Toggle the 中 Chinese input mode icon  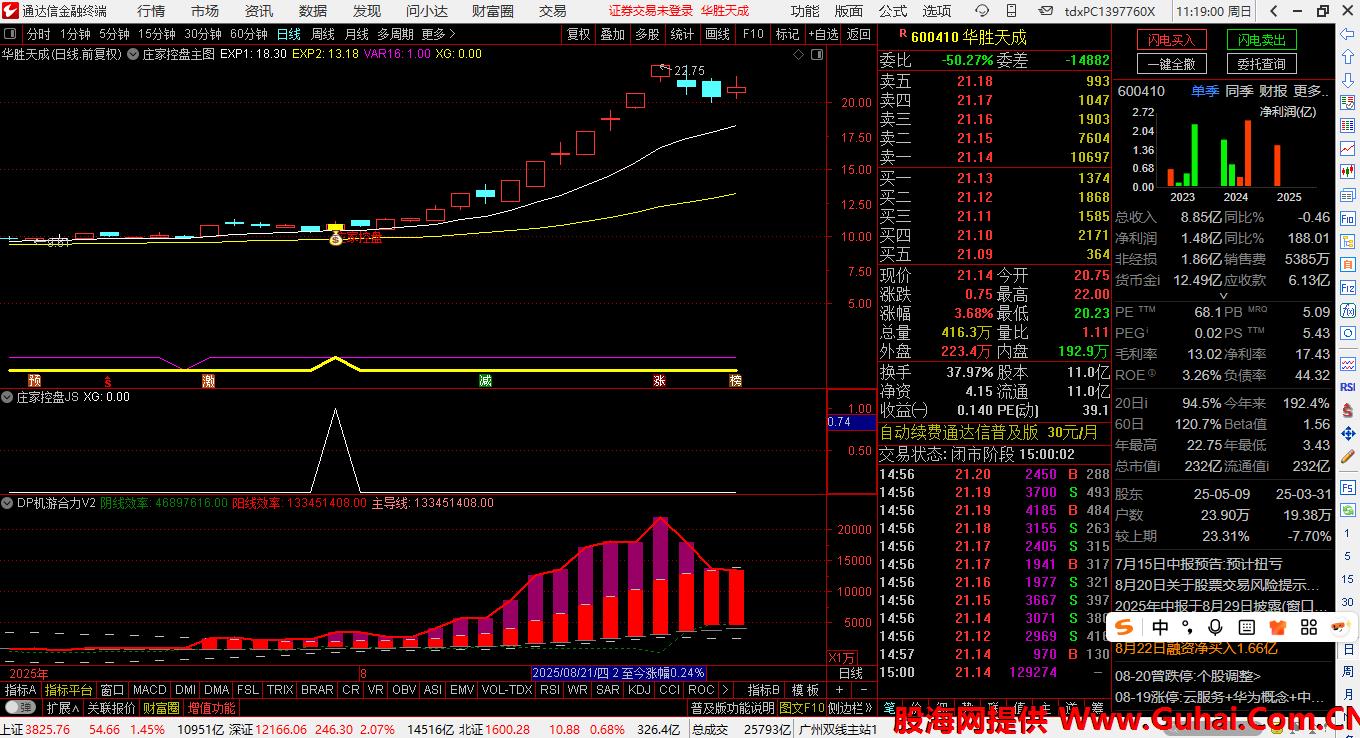[x=1160, y=627]
